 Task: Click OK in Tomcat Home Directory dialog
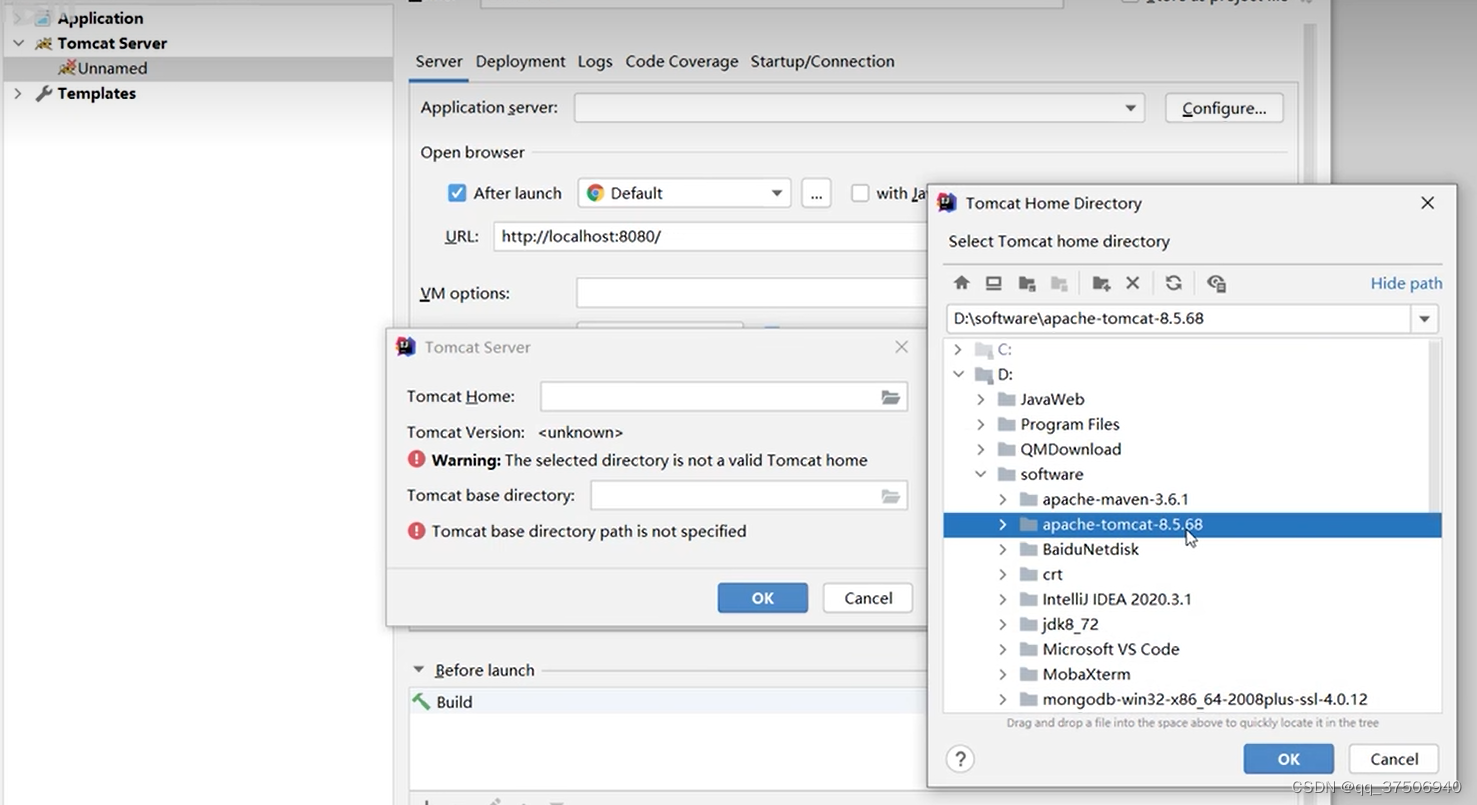pos(1288,759)
